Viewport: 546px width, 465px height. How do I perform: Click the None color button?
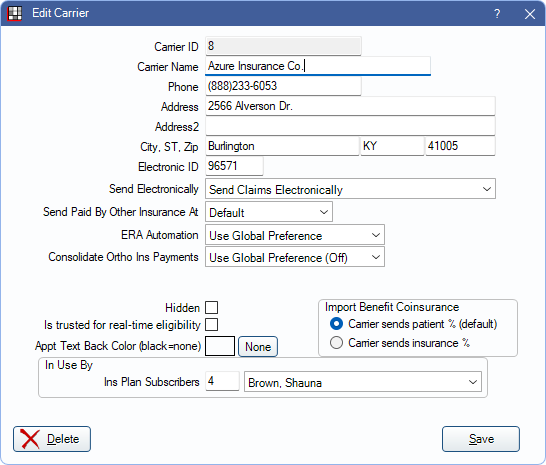[x=258, y=347]
